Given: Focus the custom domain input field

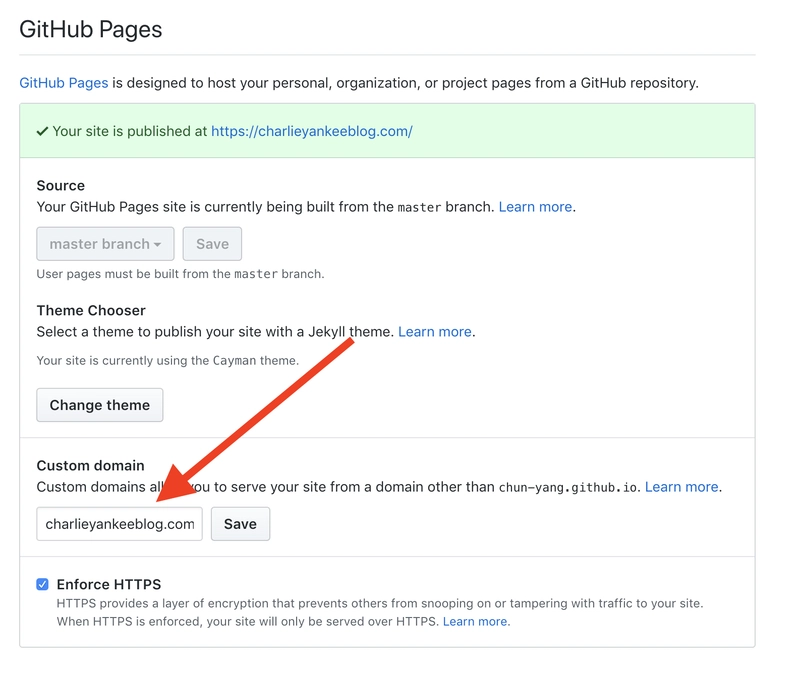Looking at the screenshot, I should coord(119,524).
